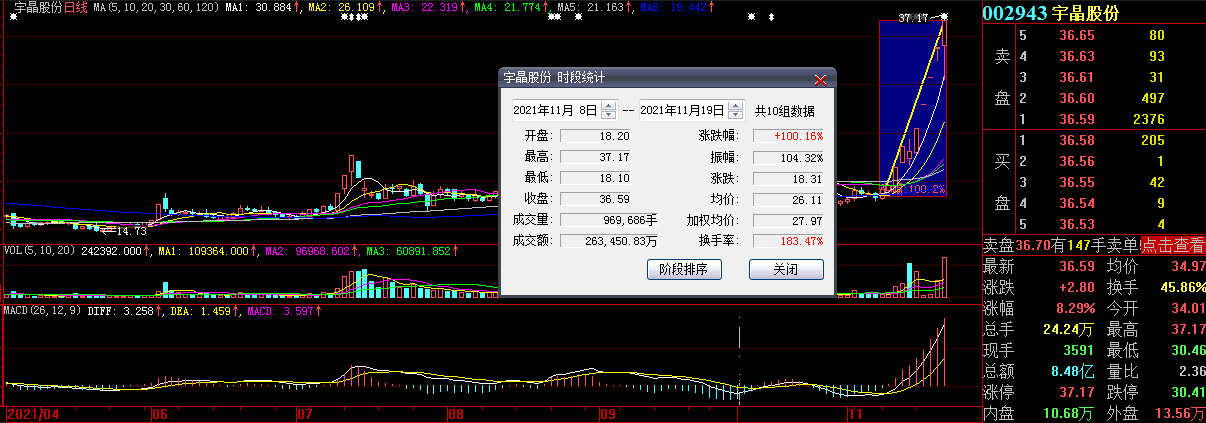Click the 日线 period label on chart

click(77, 7)
